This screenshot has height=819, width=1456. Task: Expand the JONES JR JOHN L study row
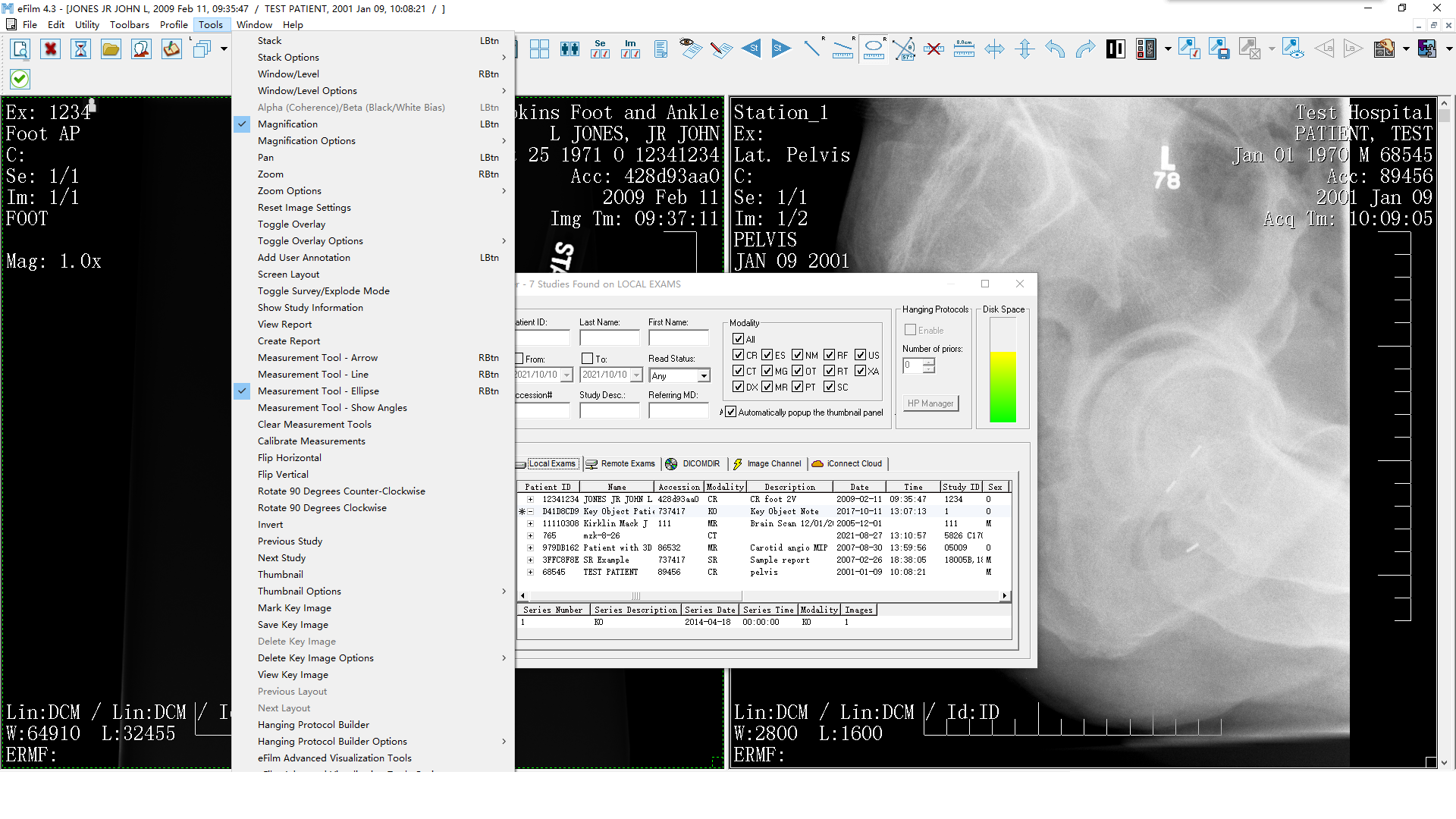tap(529, 499)
